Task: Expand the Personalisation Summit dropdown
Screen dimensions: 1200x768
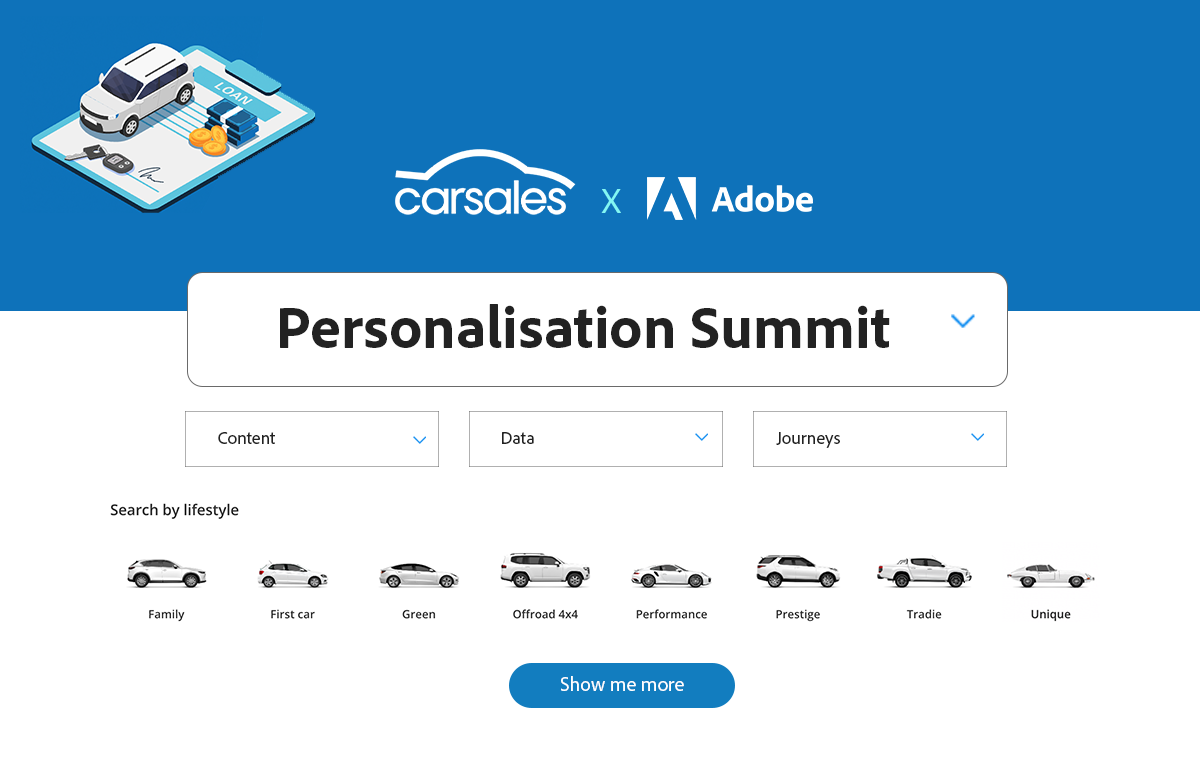Action: point(963,321)
